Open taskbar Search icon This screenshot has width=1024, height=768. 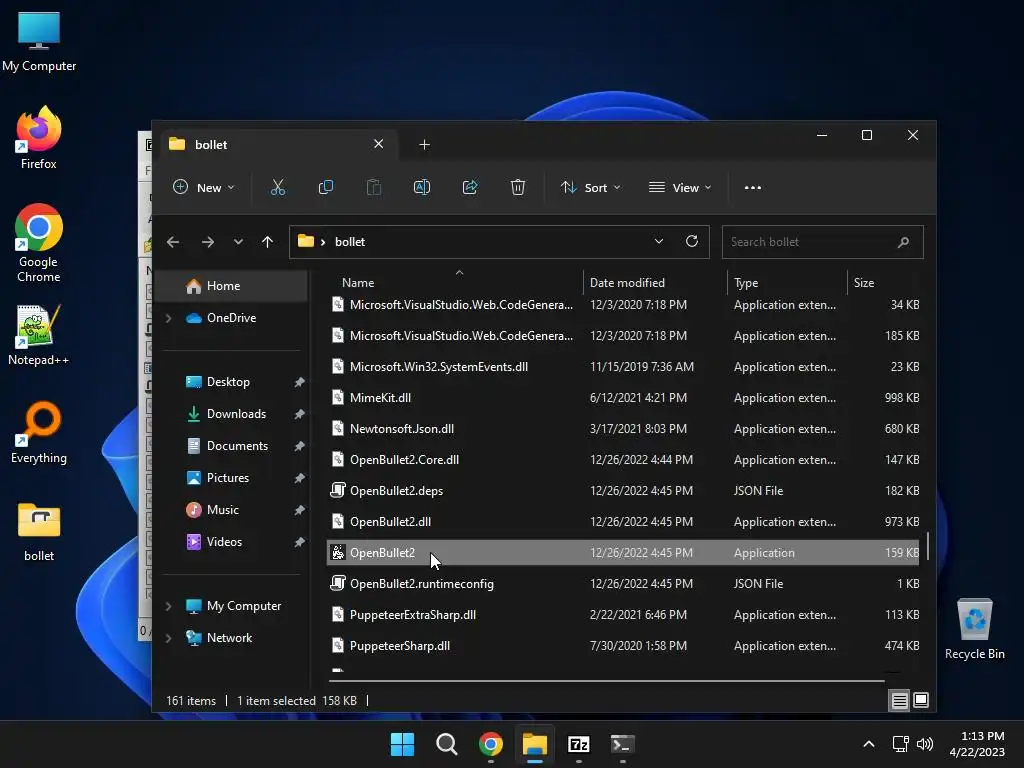point(447,744)
